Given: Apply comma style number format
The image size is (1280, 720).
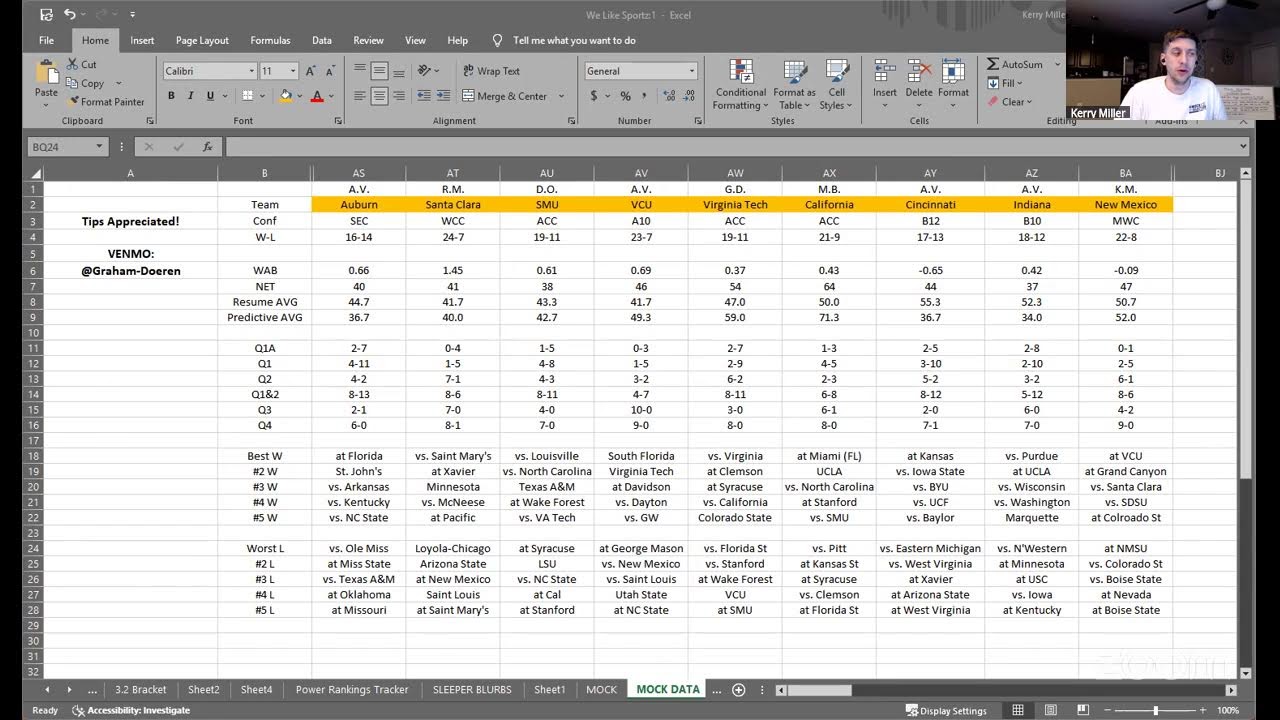Looking at the screenshot, I should [645, 96].
